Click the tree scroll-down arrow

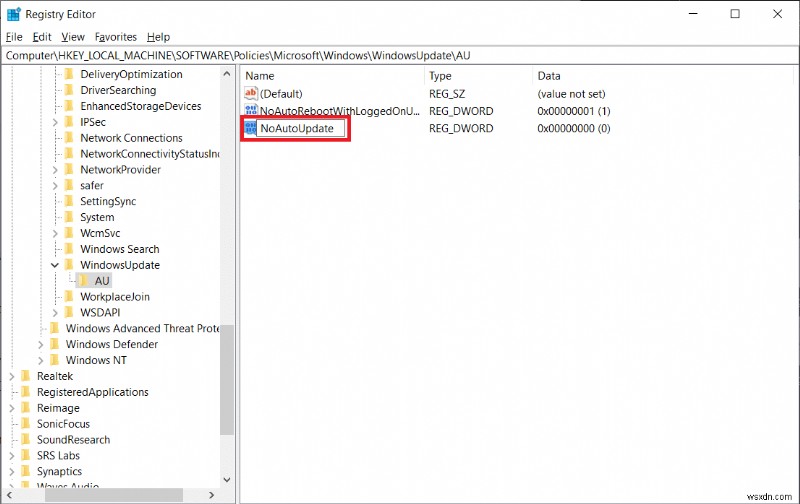(x=227, y=480)
